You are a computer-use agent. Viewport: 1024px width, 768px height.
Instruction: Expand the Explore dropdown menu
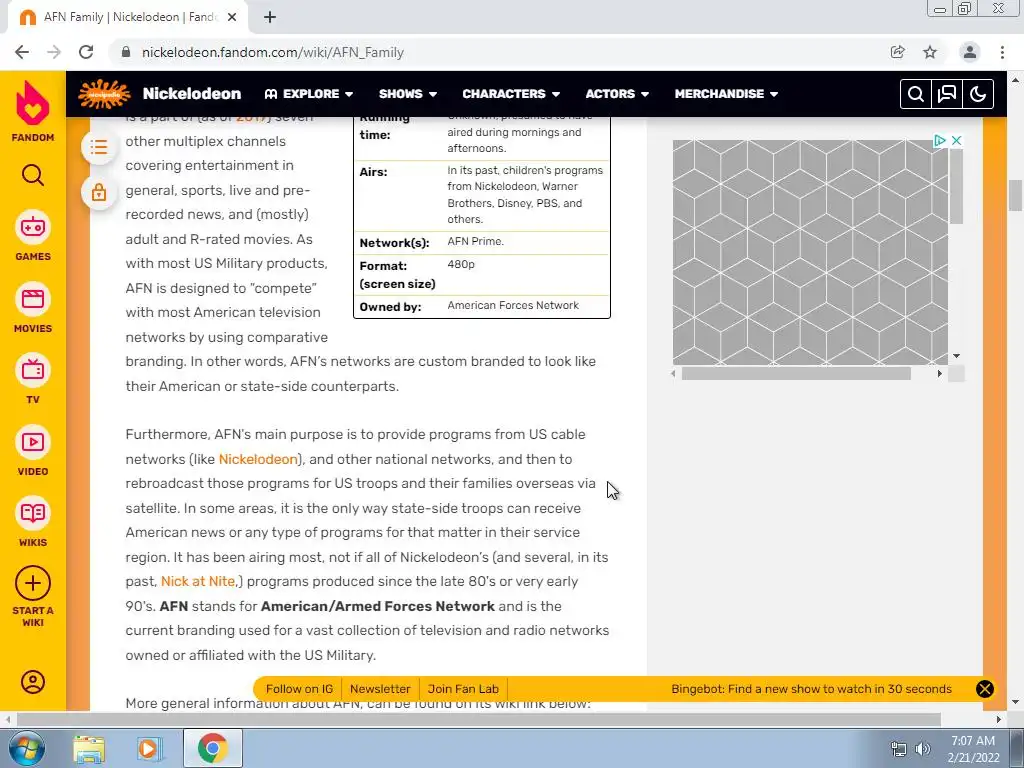point(309,94)
